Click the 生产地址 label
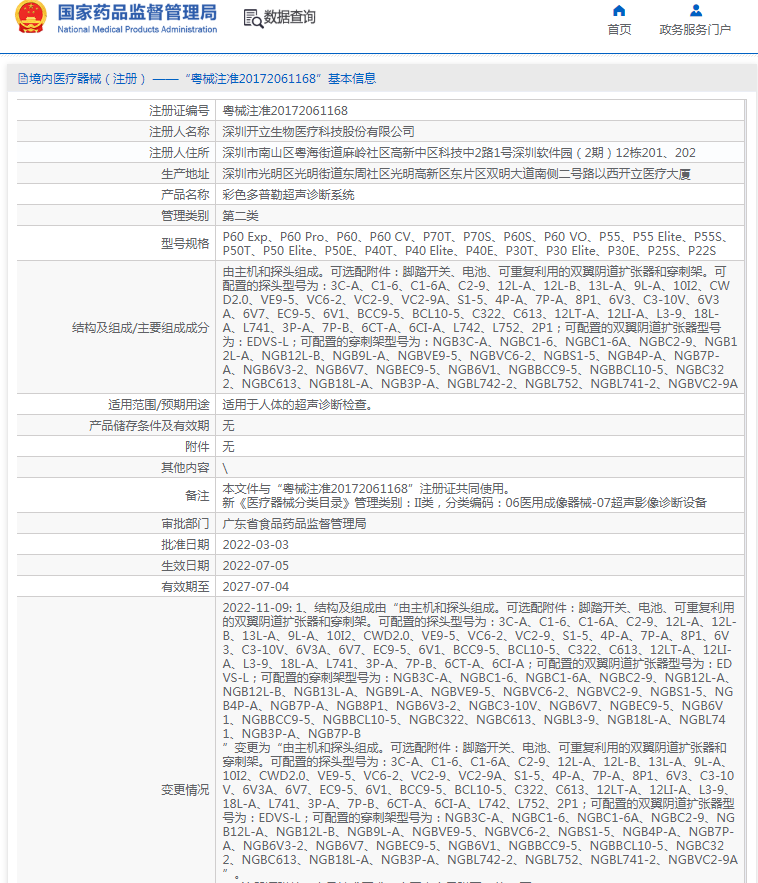This screenshot has height=883, width=758. pos(185,174)
